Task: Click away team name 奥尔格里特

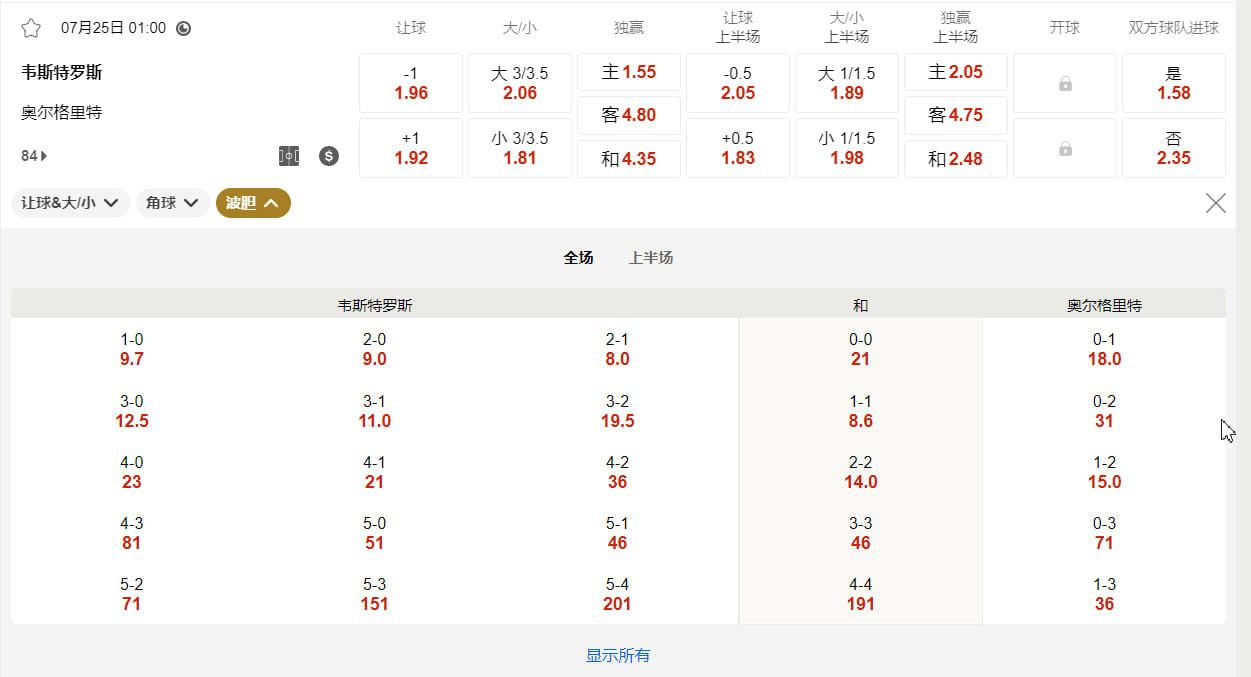Action: point(62,113)
